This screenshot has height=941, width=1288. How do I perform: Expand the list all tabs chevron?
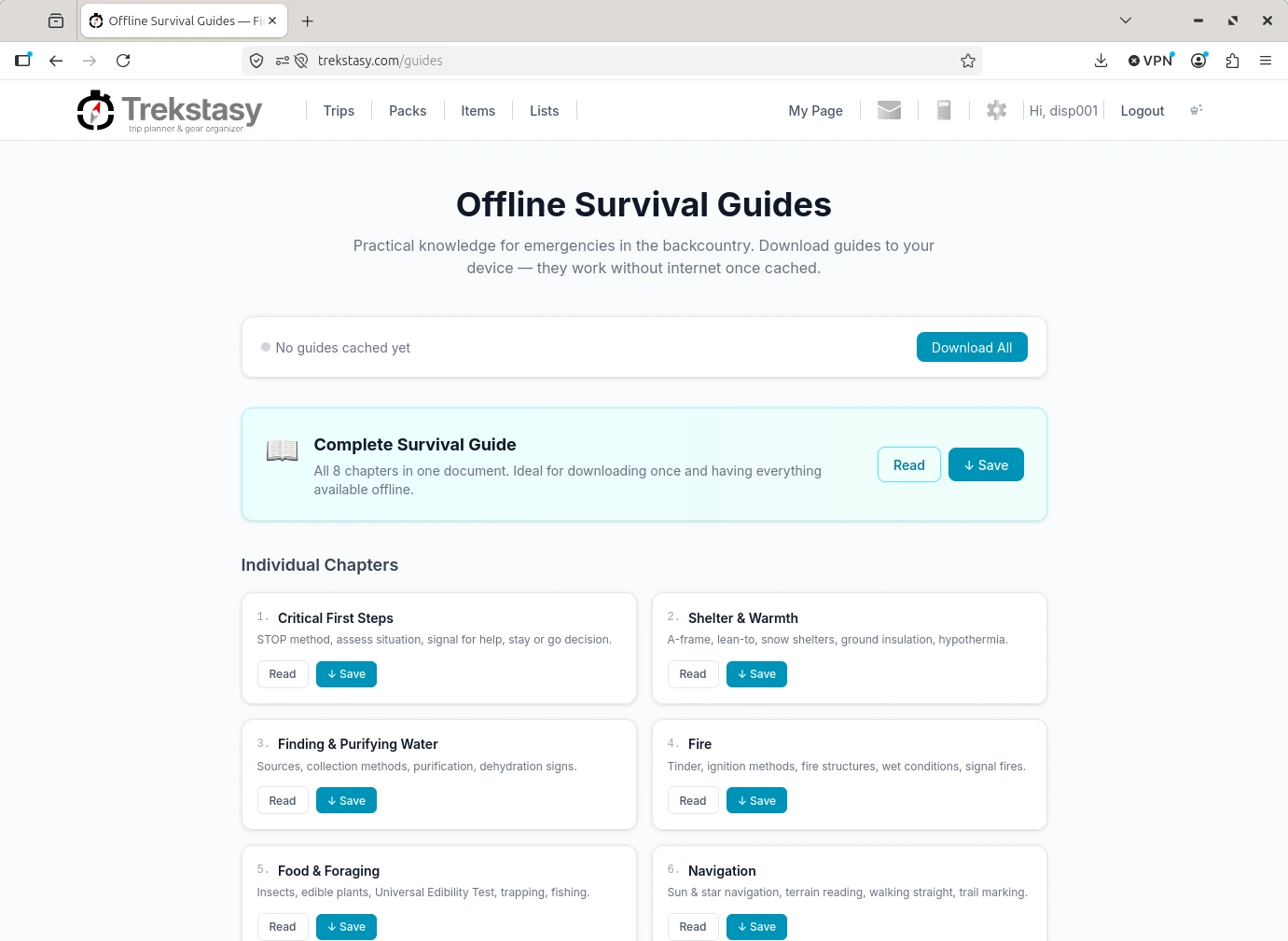[x=1126, y=21]
